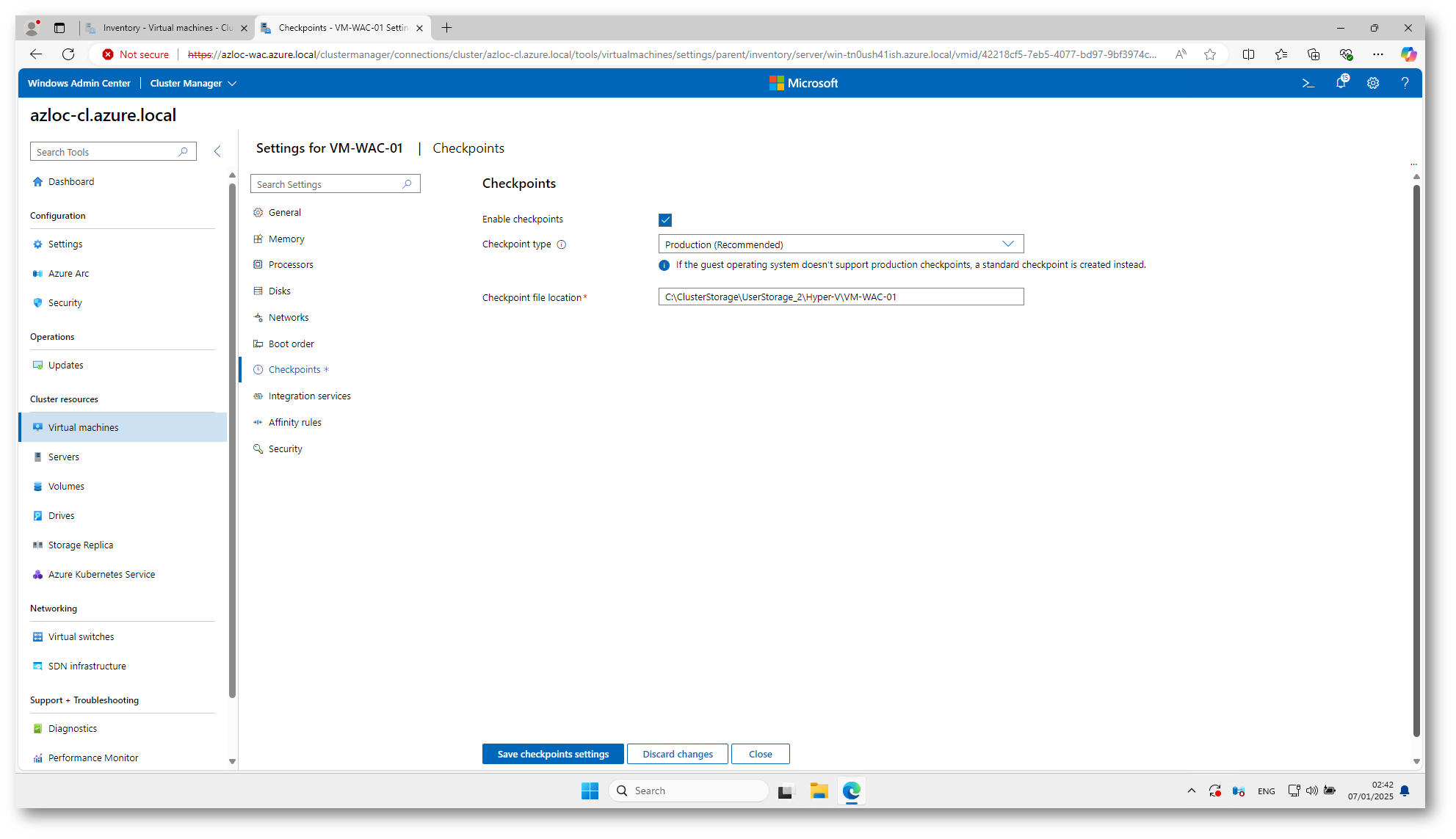Open Disks VM settings
Viewport: 1456px width, 839px height.
(x=280, y=291)
